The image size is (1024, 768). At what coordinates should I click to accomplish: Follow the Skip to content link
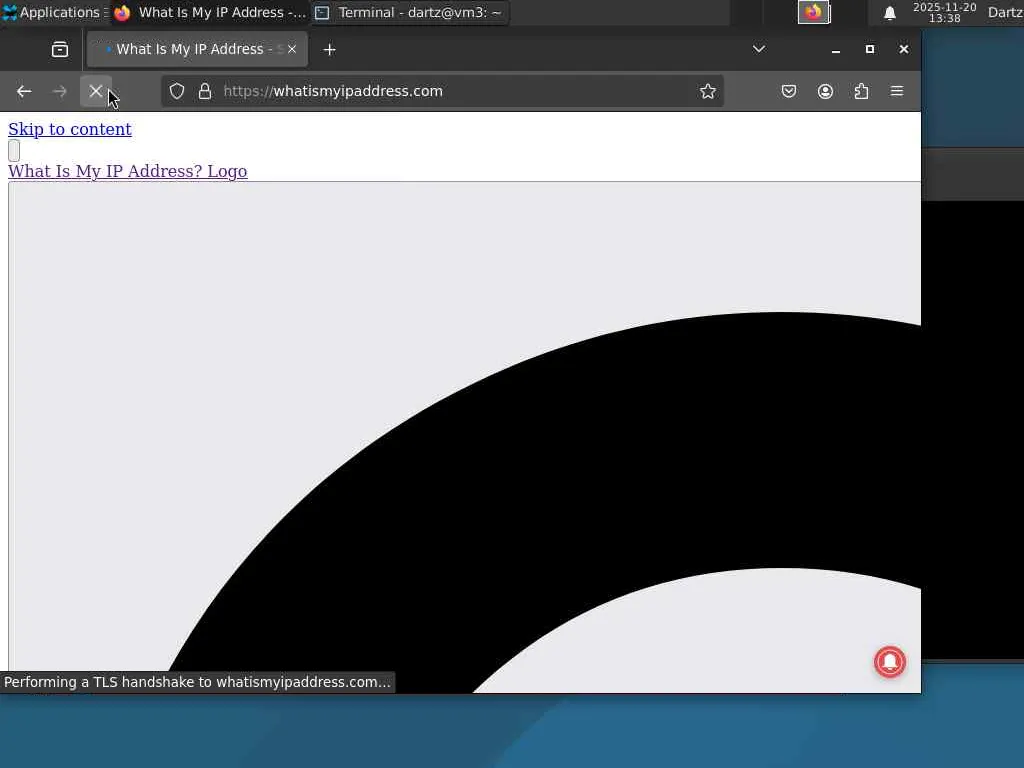(70, 129)
